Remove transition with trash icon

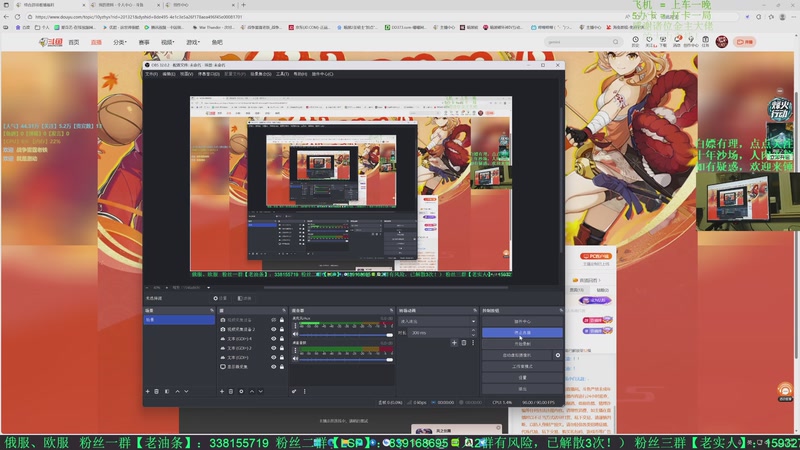464,343
